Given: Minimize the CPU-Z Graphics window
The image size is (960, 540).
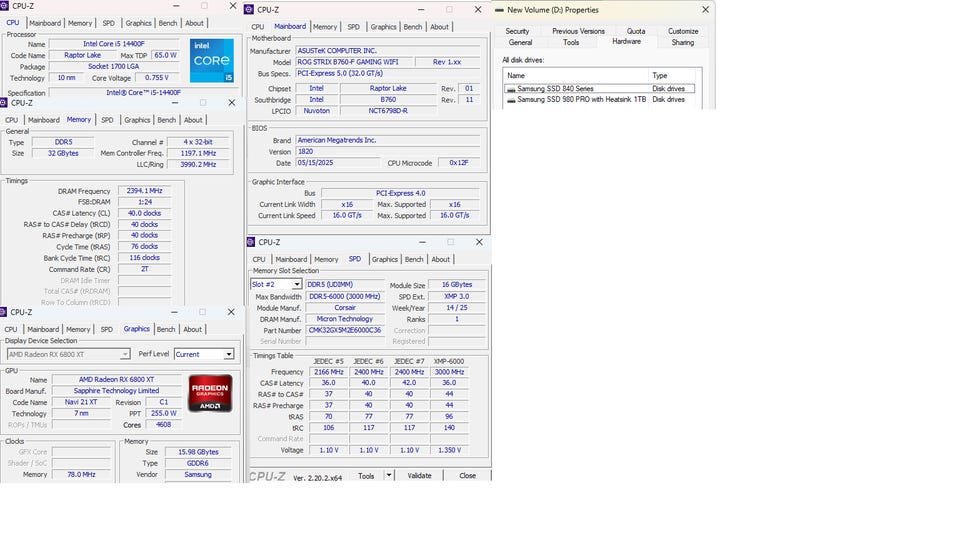Looking at the screenshot, I should tap(174, 312).
